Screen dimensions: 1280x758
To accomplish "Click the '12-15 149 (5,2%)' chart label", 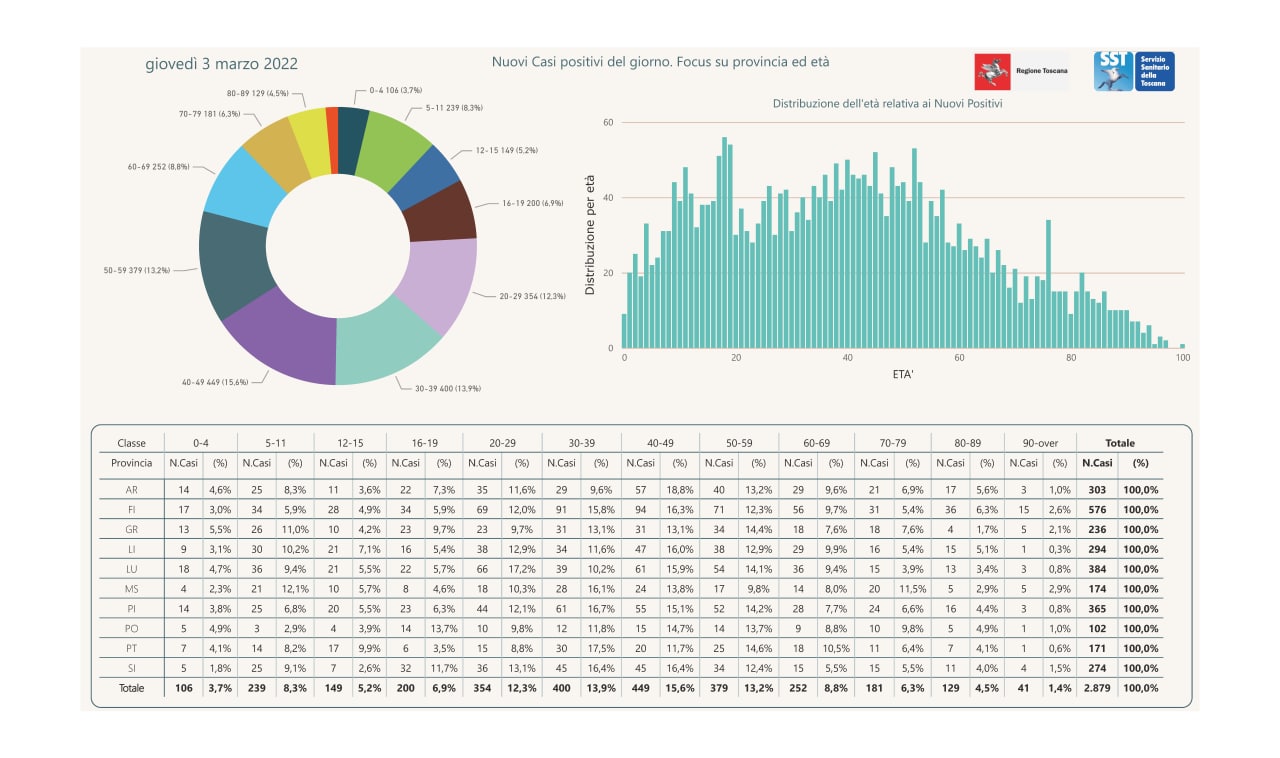I will click(x=506, y=150).
